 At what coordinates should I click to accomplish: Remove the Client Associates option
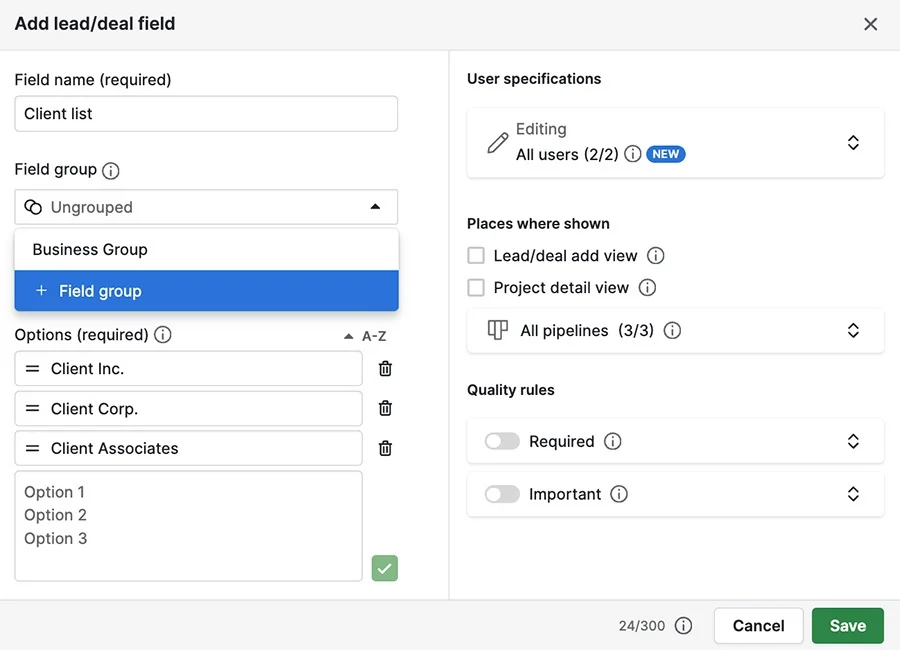click(385, 448)
